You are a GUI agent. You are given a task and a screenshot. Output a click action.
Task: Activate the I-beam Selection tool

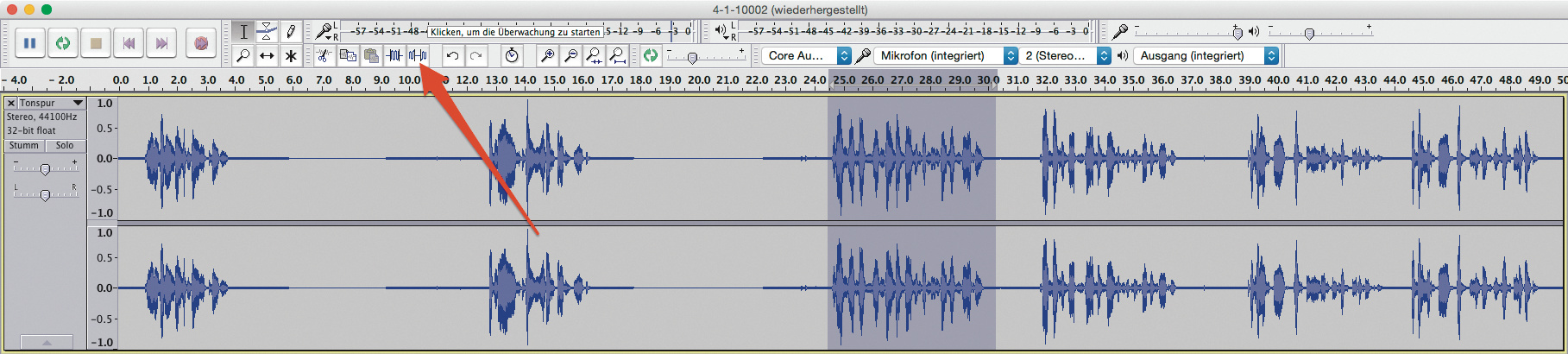[243, 32]
